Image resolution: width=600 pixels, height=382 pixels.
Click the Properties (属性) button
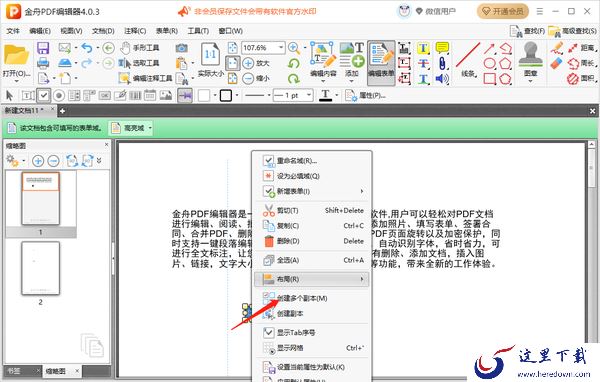click(365, 95)
